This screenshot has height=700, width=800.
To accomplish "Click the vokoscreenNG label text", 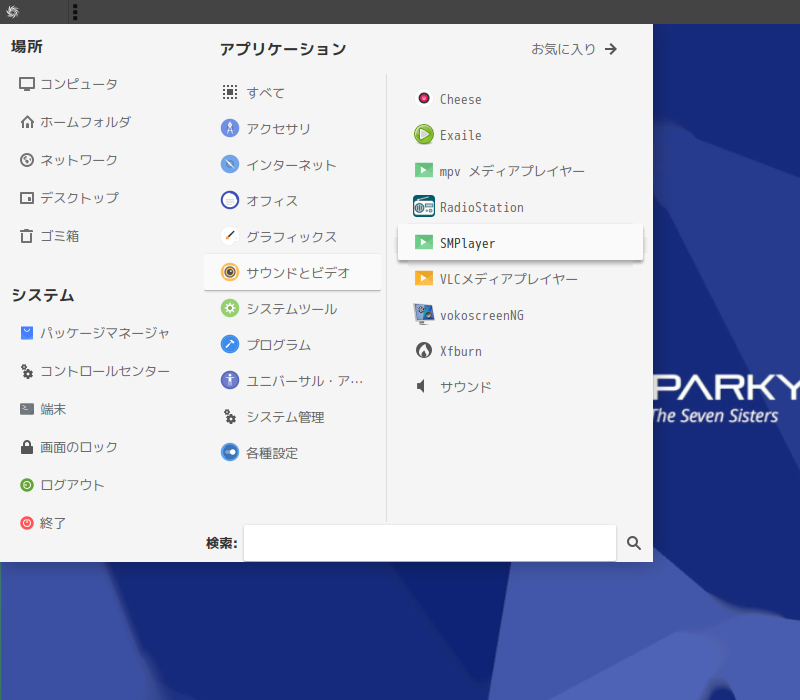I will pyautogui.click(x=482, y=315).
